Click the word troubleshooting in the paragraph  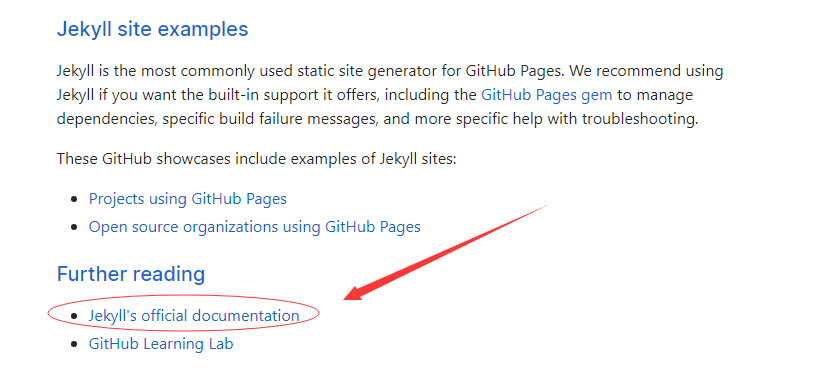(639, 119)
